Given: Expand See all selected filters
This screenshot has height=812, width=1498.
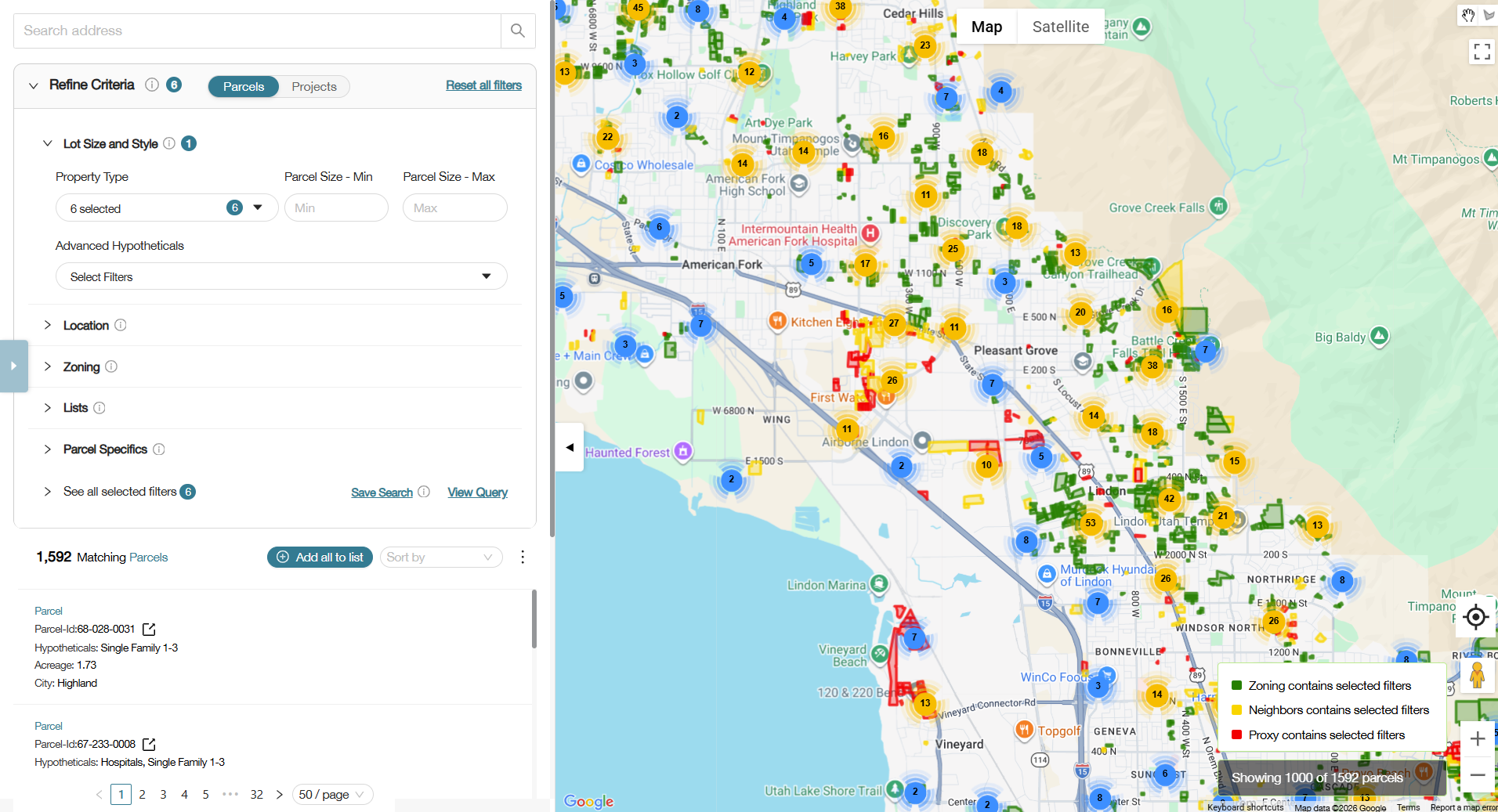Looking at the screenshot, I should pyautogui.click(x=47, y=492).
